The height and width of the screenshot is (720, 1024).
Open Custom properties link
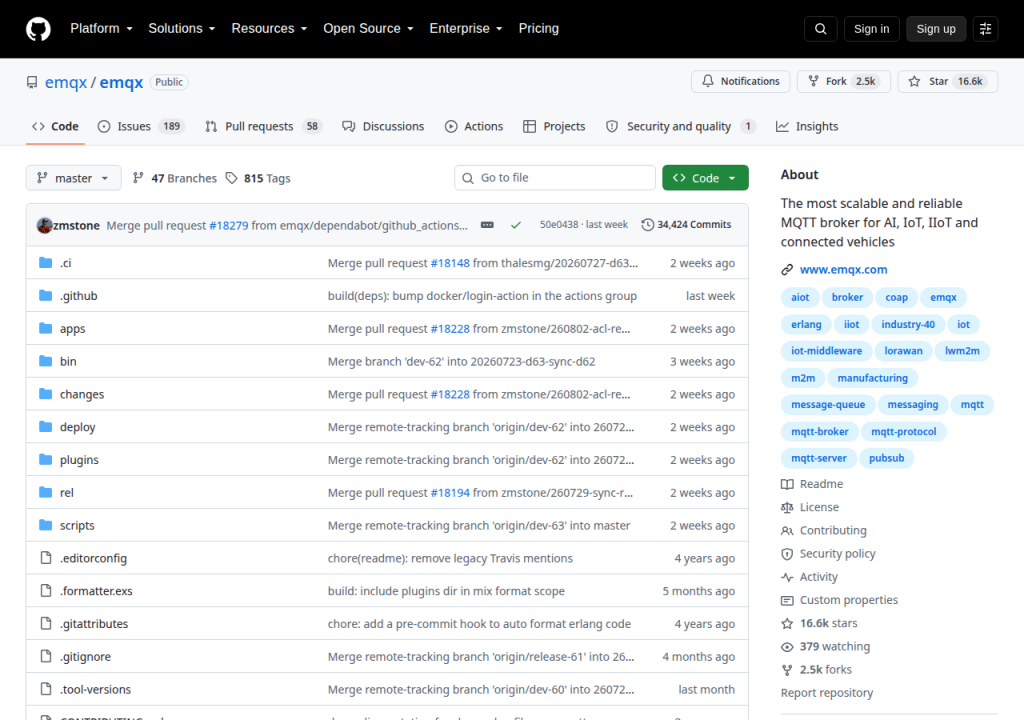point(848,600)
